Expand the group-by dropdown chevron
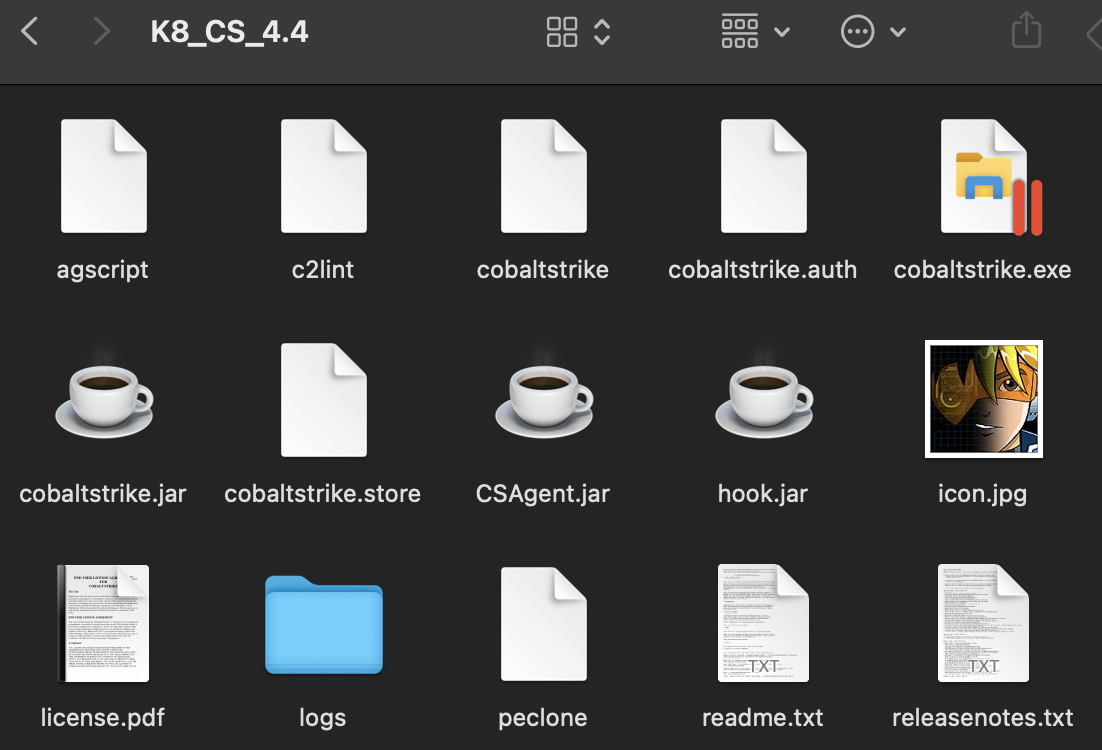This screenshot has height=750, width=1102. pos(782,32)
